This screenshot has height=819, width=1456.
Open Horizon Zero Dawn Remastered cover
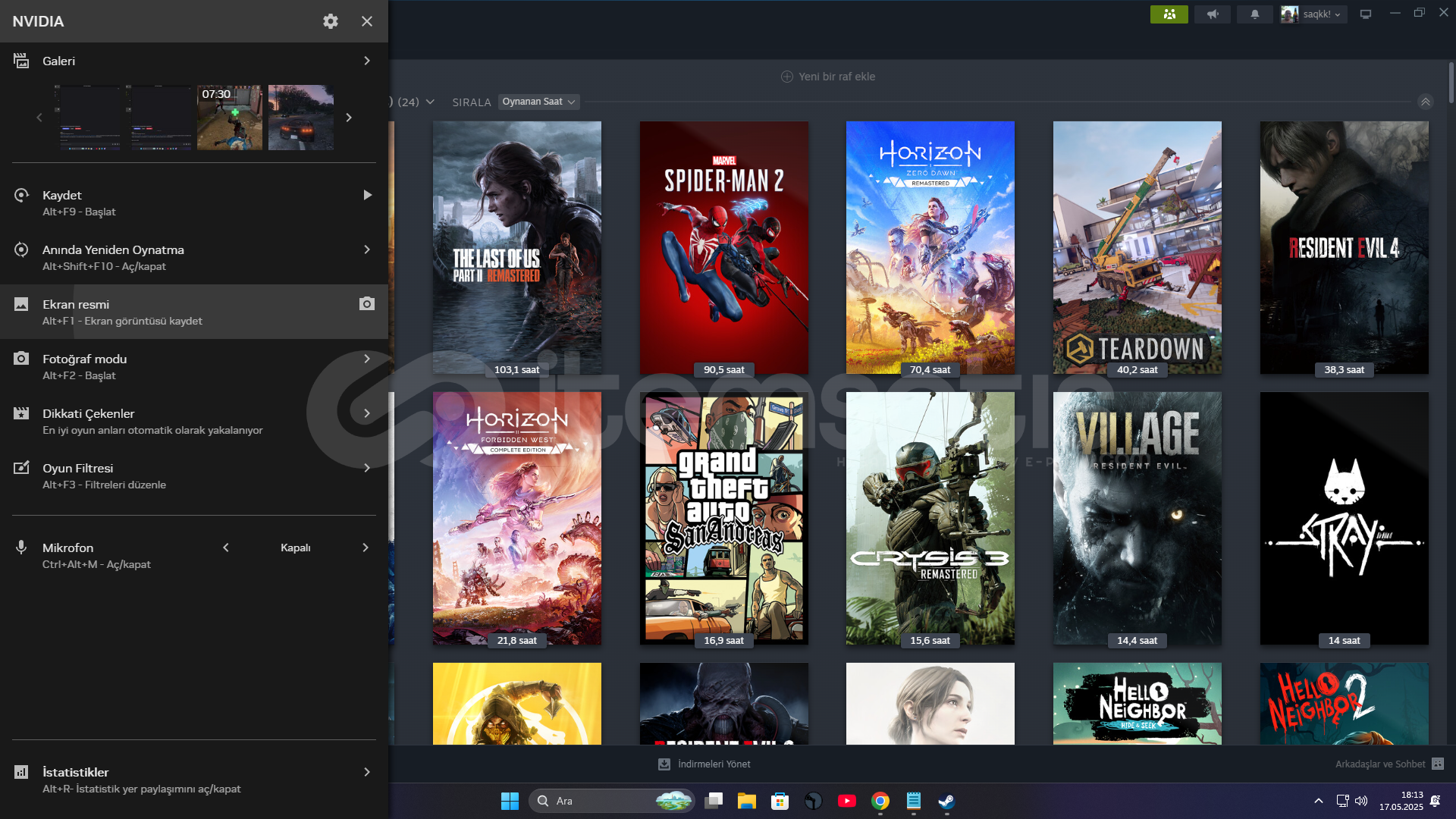click(930, 247)
